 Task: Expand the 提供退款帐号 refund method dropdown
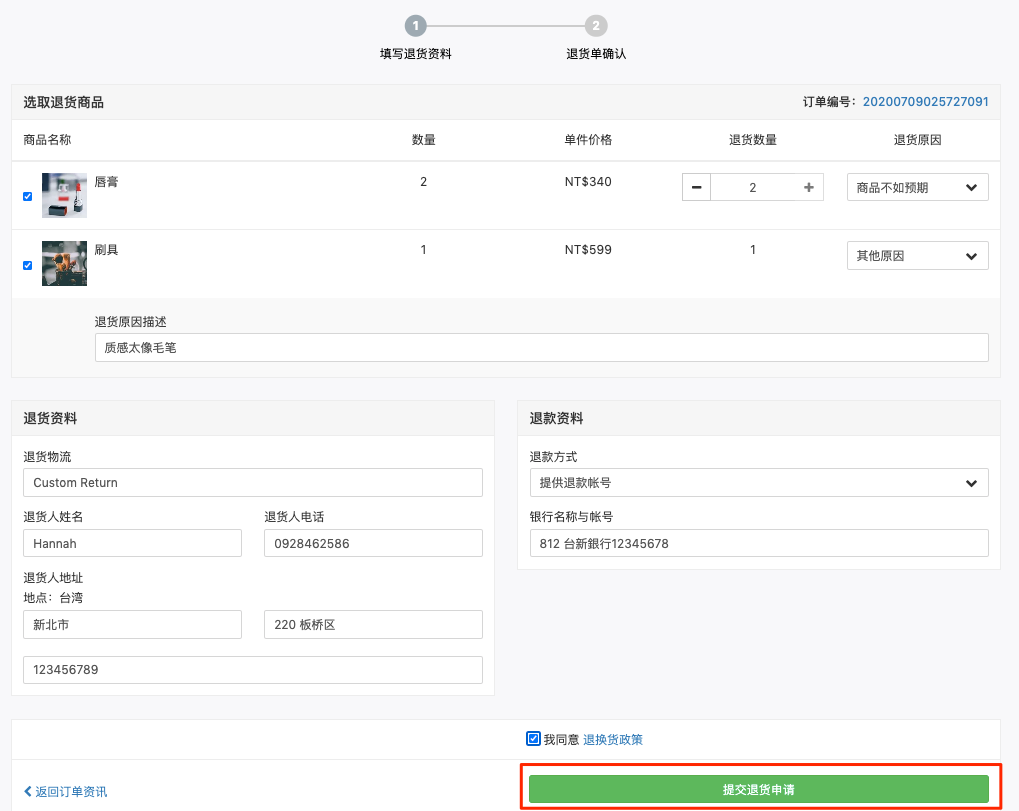(759, 483)
